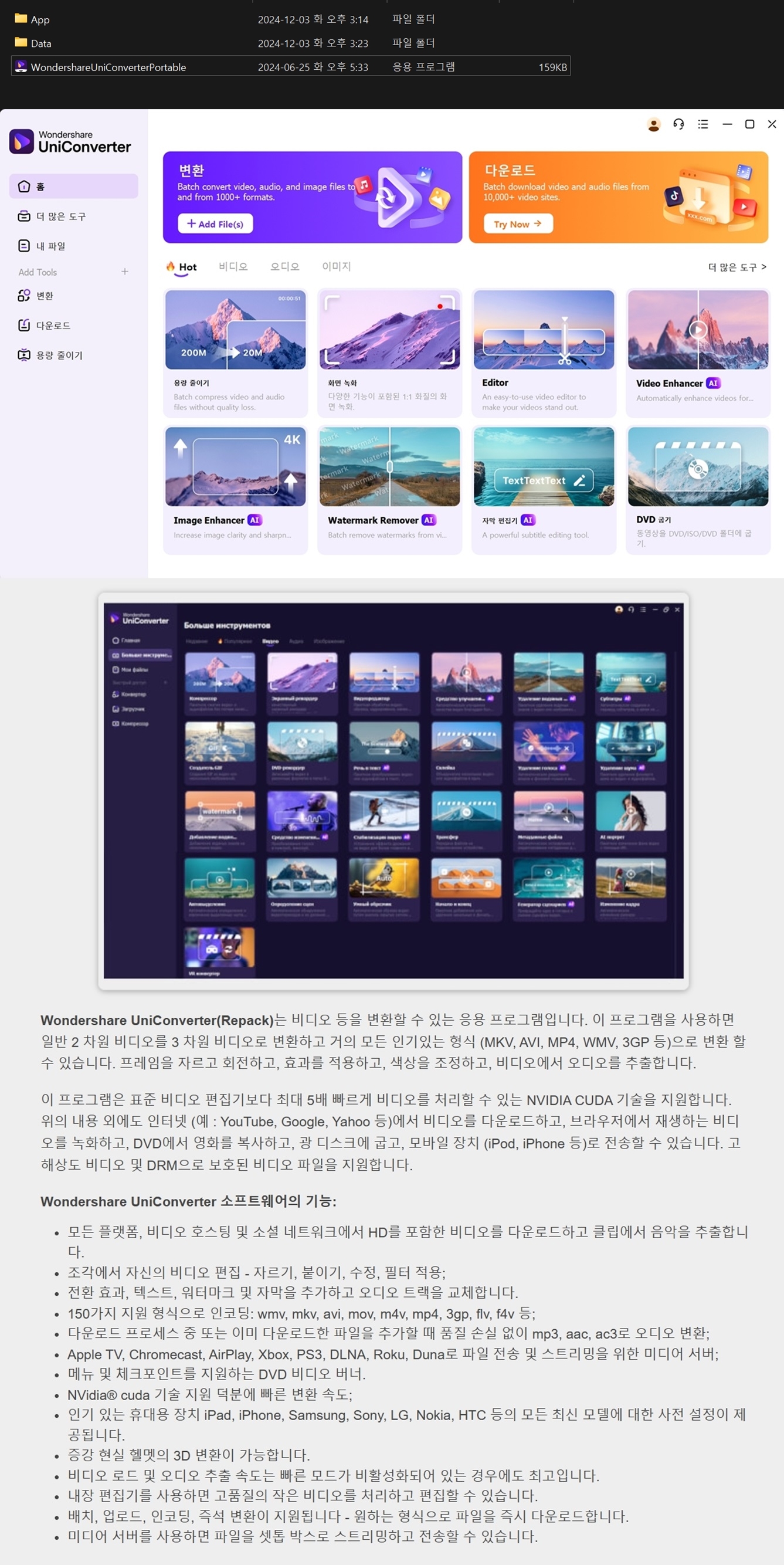This screenshot has width=784, height=1565.
Task: Open the 자막 편집기 subtitle card
Action: pyautogui.click(x=544, y=490)
